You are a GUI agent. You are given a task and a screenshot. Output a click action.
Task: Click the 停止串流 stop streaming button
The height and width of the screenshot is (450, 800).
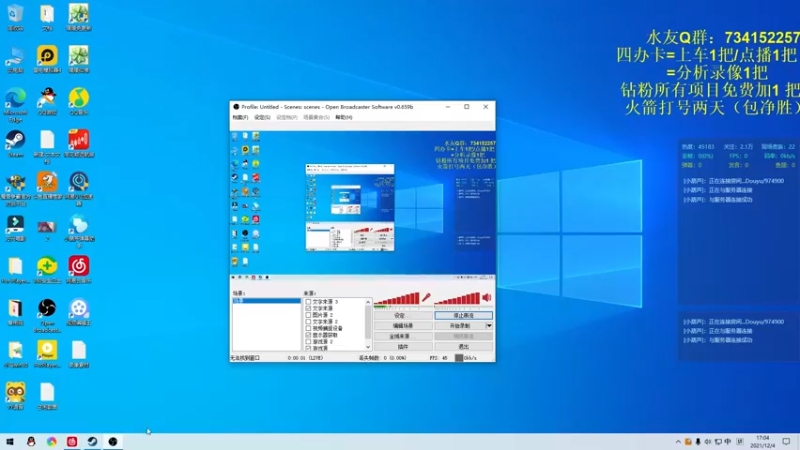pyautogui.click(x=464, y=315)
